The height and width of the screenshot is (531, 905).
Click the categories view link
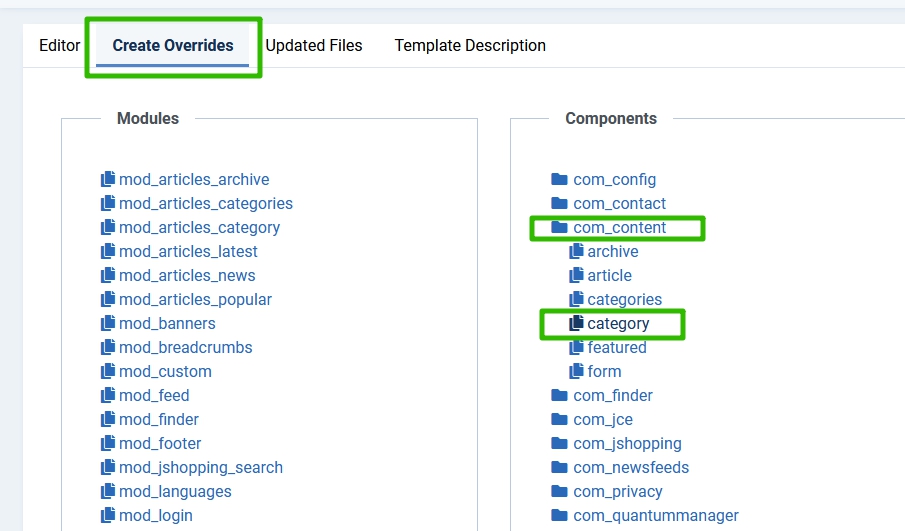pos(624,300)
